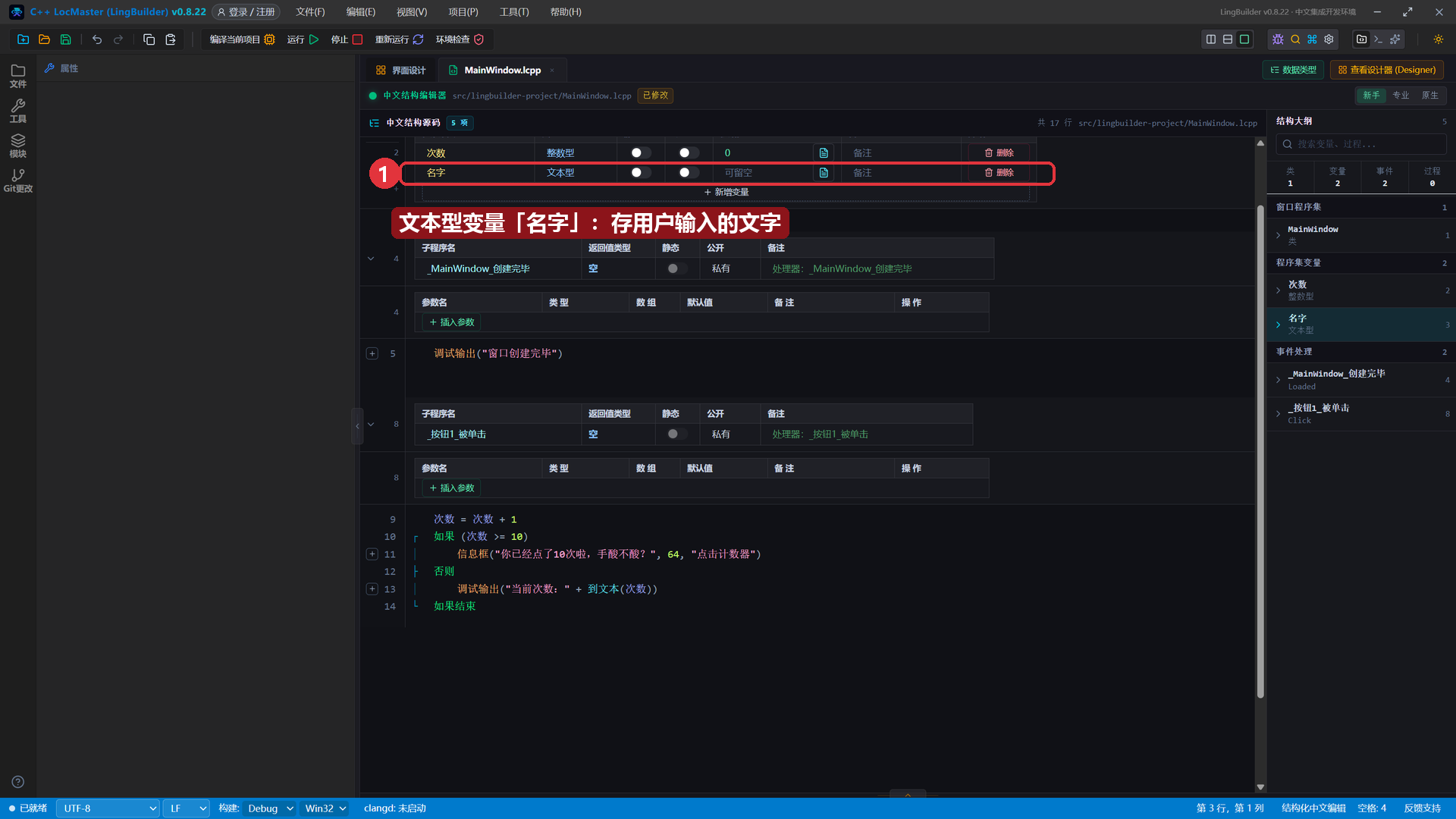Viewport: 1456px width, 819px height.
Task: Open the 模块 sidebar panel
Action: (17, 146)
